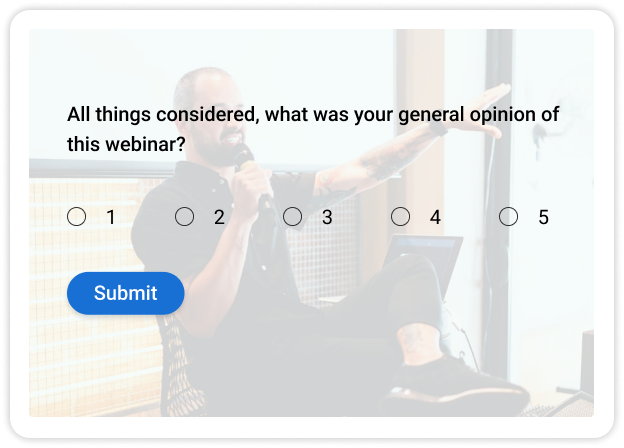Mark the rating 5 radio circle
The width and height of the screenshot is (624, 448).
pos(509,216)
